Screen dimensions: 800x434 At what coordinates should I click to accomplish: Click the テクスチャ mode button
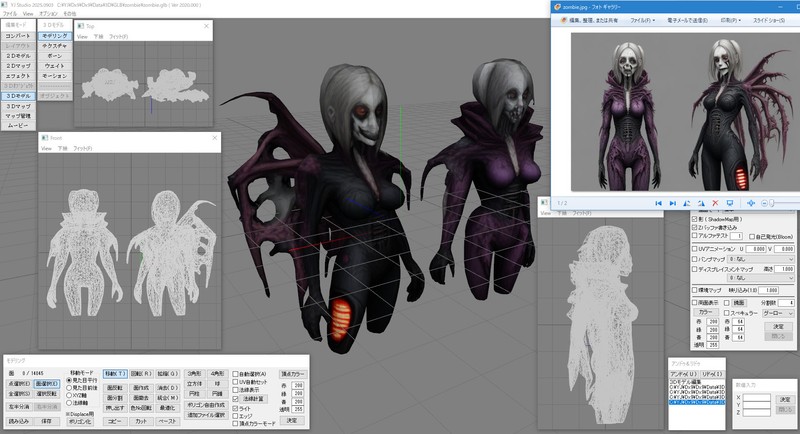pyautogui.click(x=55, y=45)
